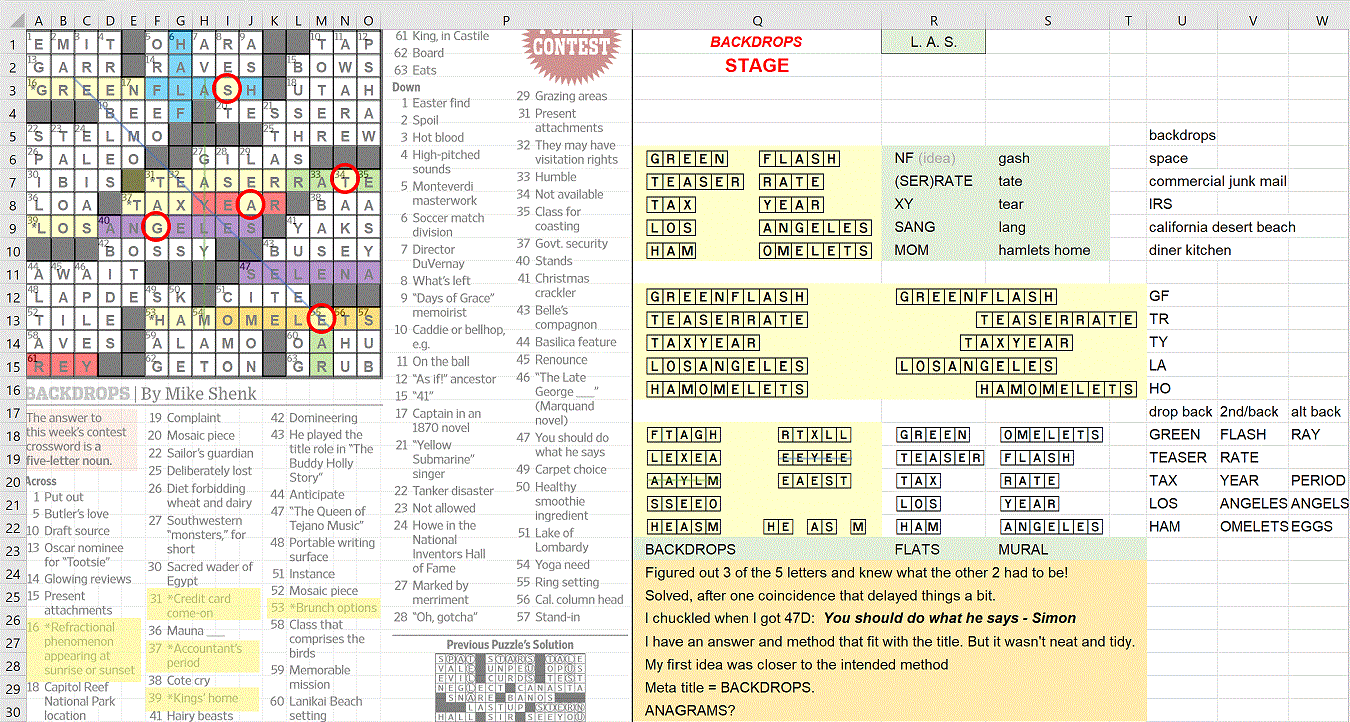This screenshot has height=722, width=1350.
Task: Click the 'XY' cell
Action: coord(934,204)
